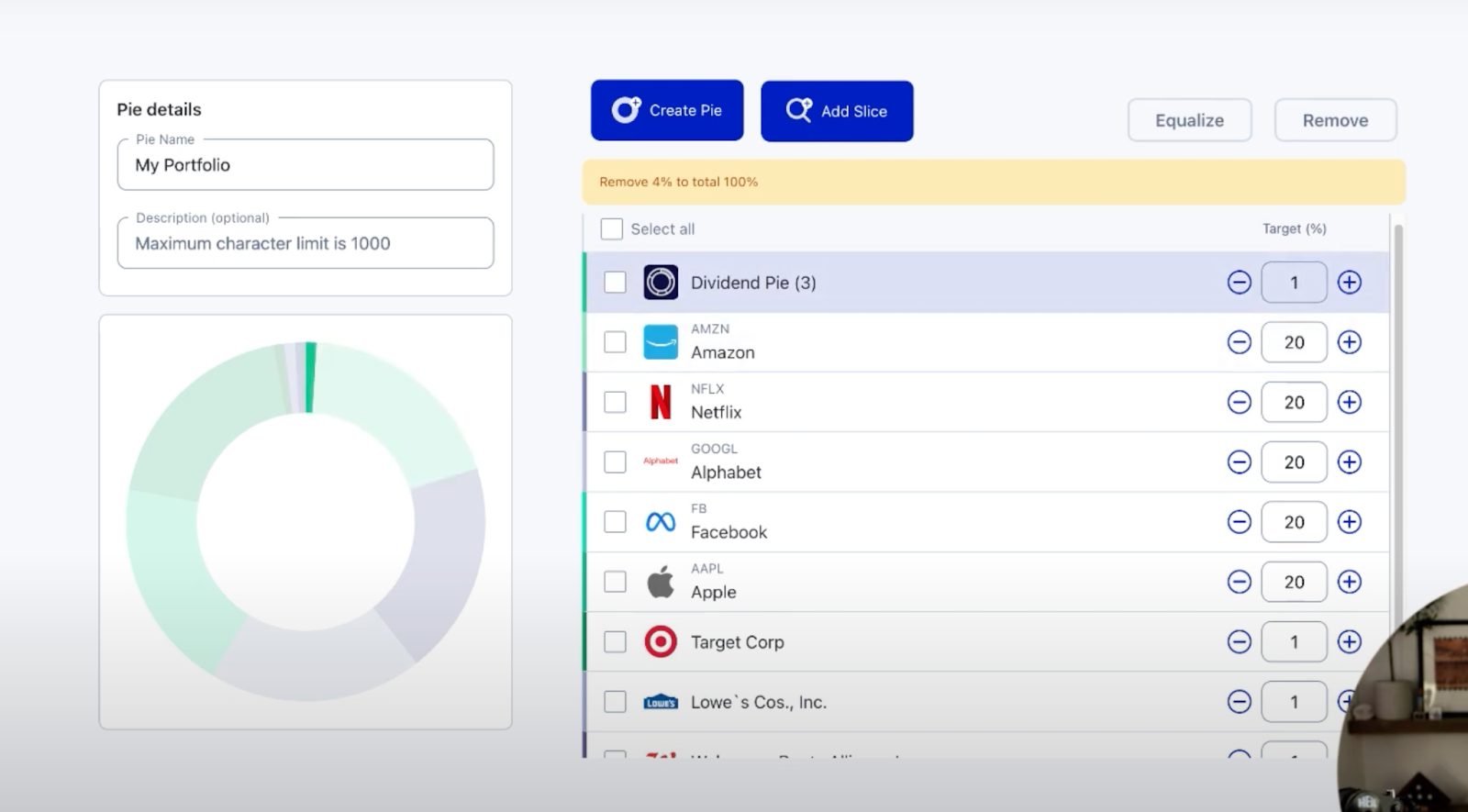Edit Target Corp target value box
This screenshot has width=1468, height=812.
pos(1295,642)
